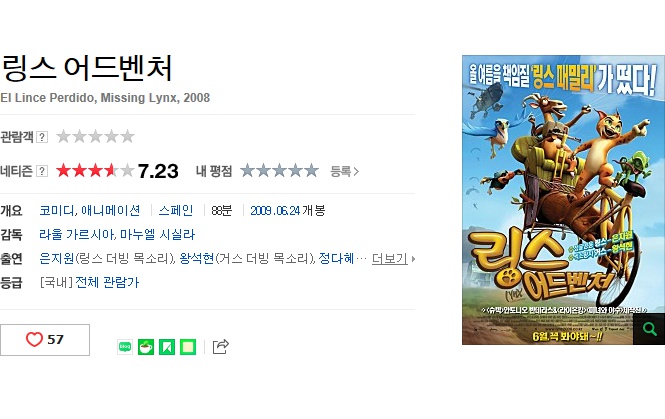This screenshot has height=419, width=665.
Task: Open the 전체 관람가 rating link
Action: tap(107, 282)
